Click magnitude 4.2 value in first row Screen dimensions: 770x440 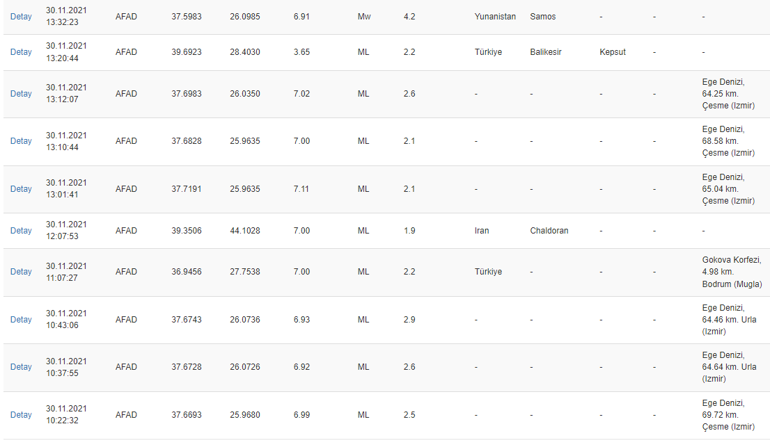click(x=409, y=16)
